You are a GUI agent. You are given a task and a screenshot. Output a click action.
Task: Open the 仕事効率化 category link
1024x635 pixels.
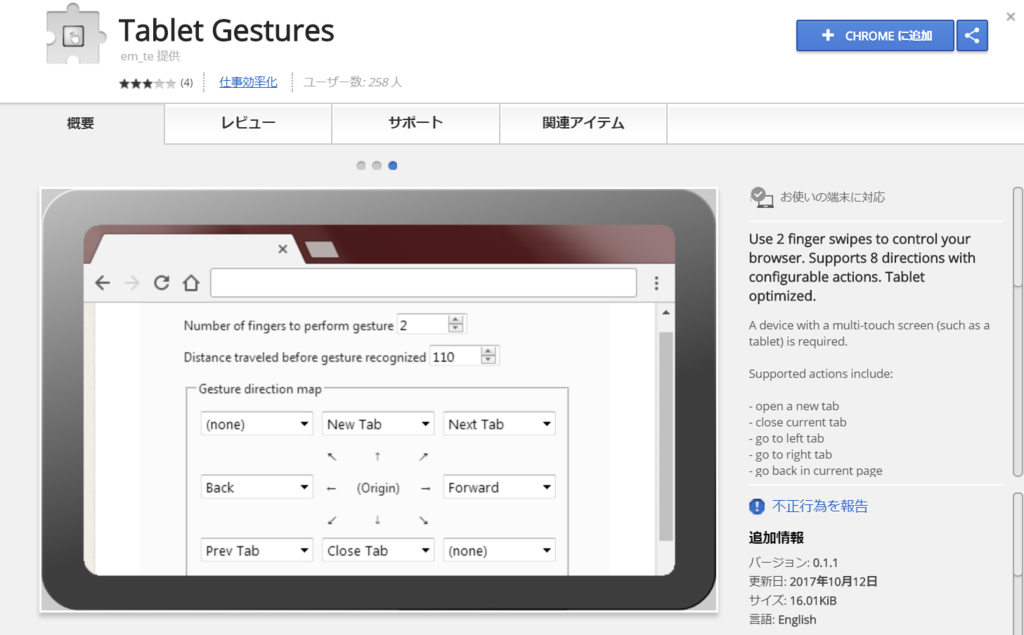[248, 82]
